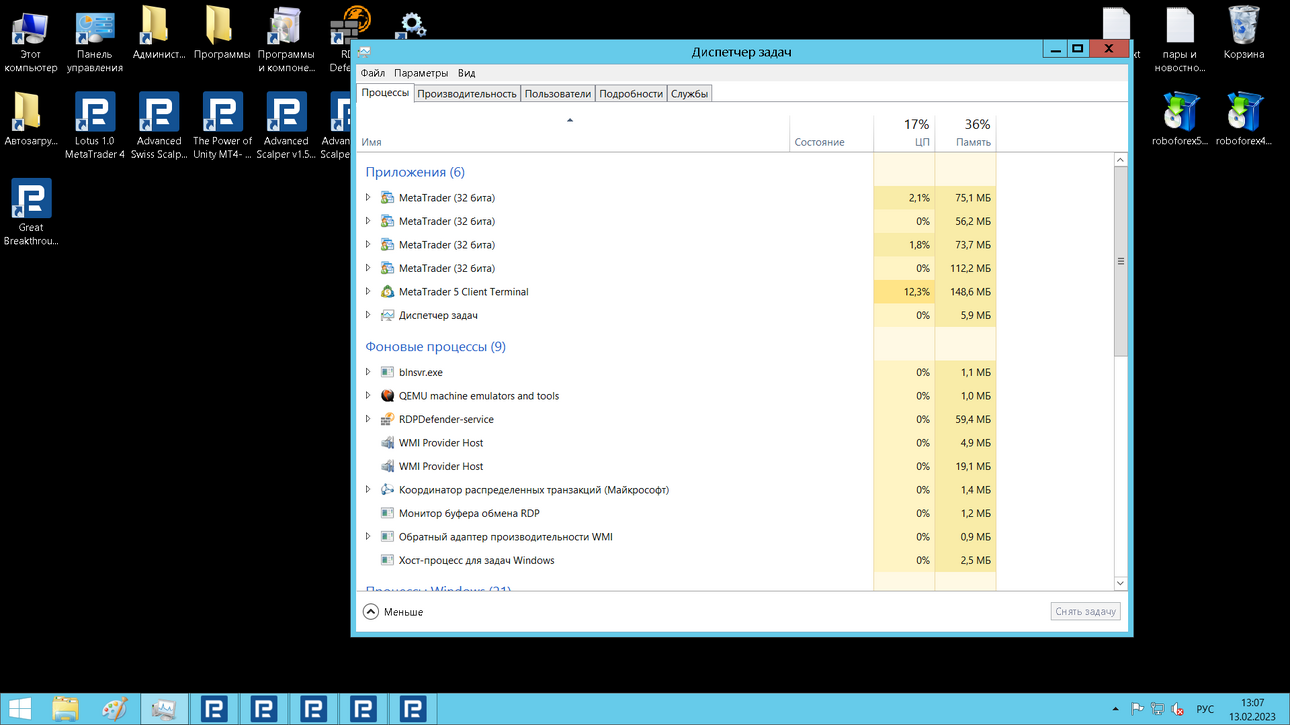Select the Great Breakthrou... desktop shortcut

point(31,212)
